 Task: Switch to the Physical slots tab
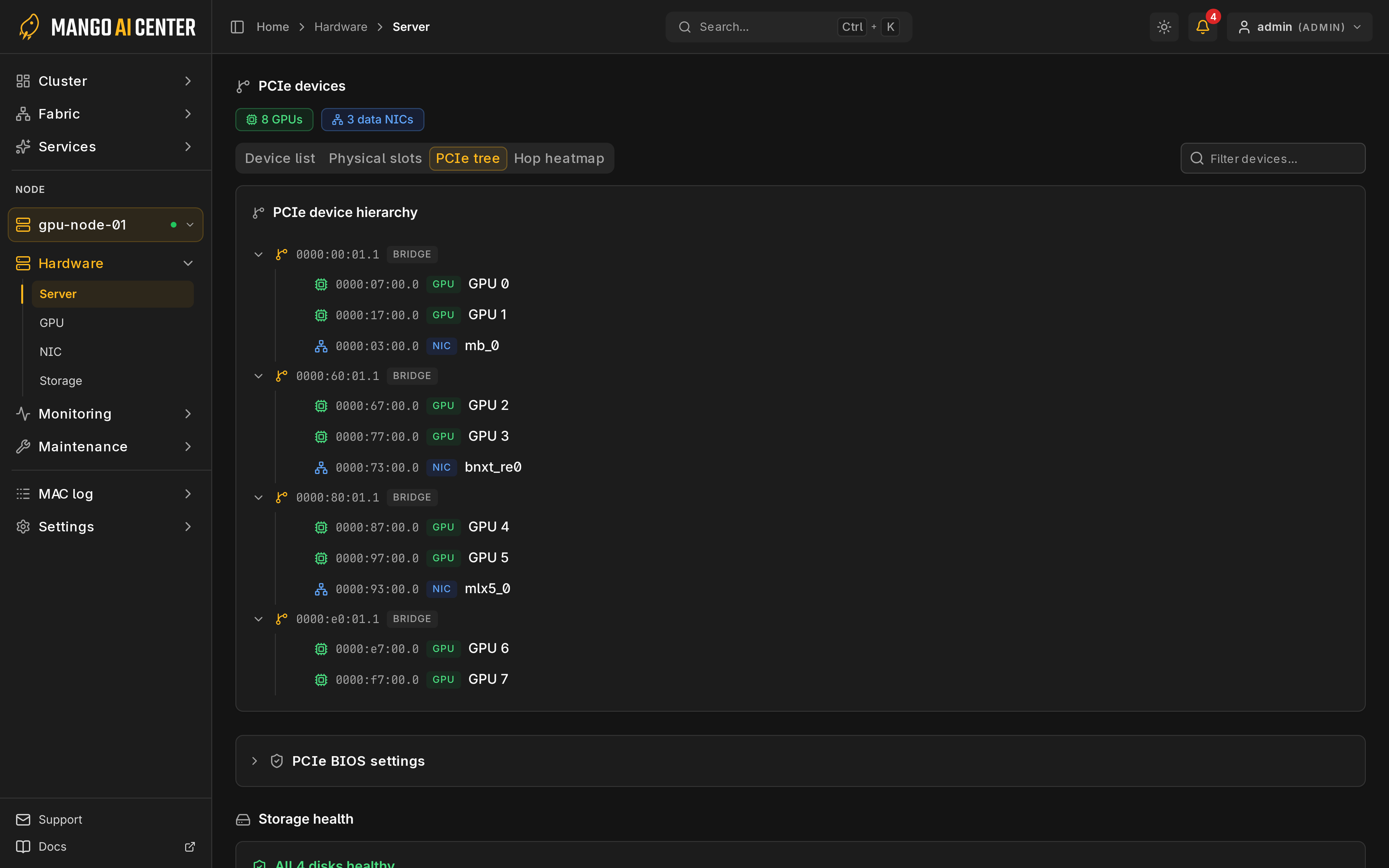(x=375, y=158)
